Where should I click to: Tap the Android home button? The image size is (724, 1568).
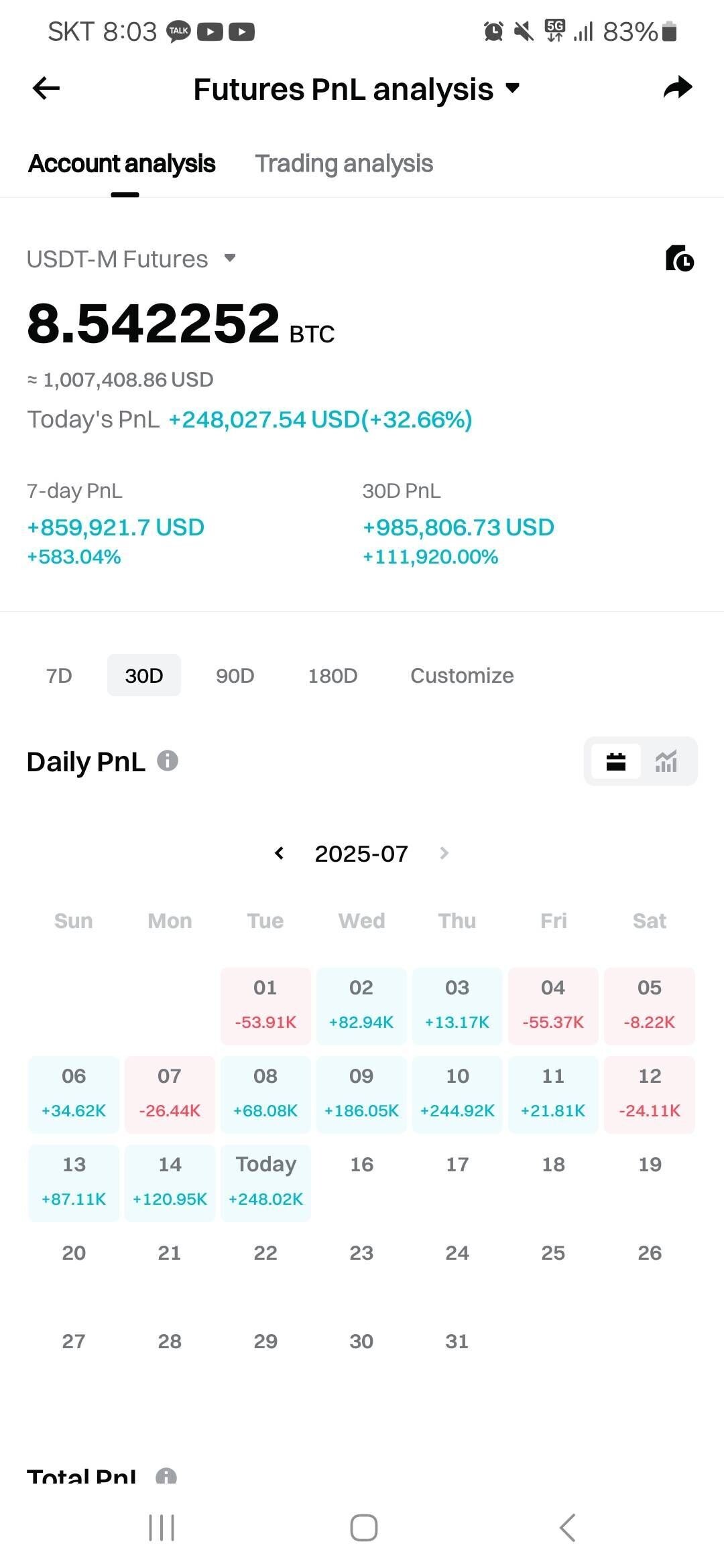363,1528
